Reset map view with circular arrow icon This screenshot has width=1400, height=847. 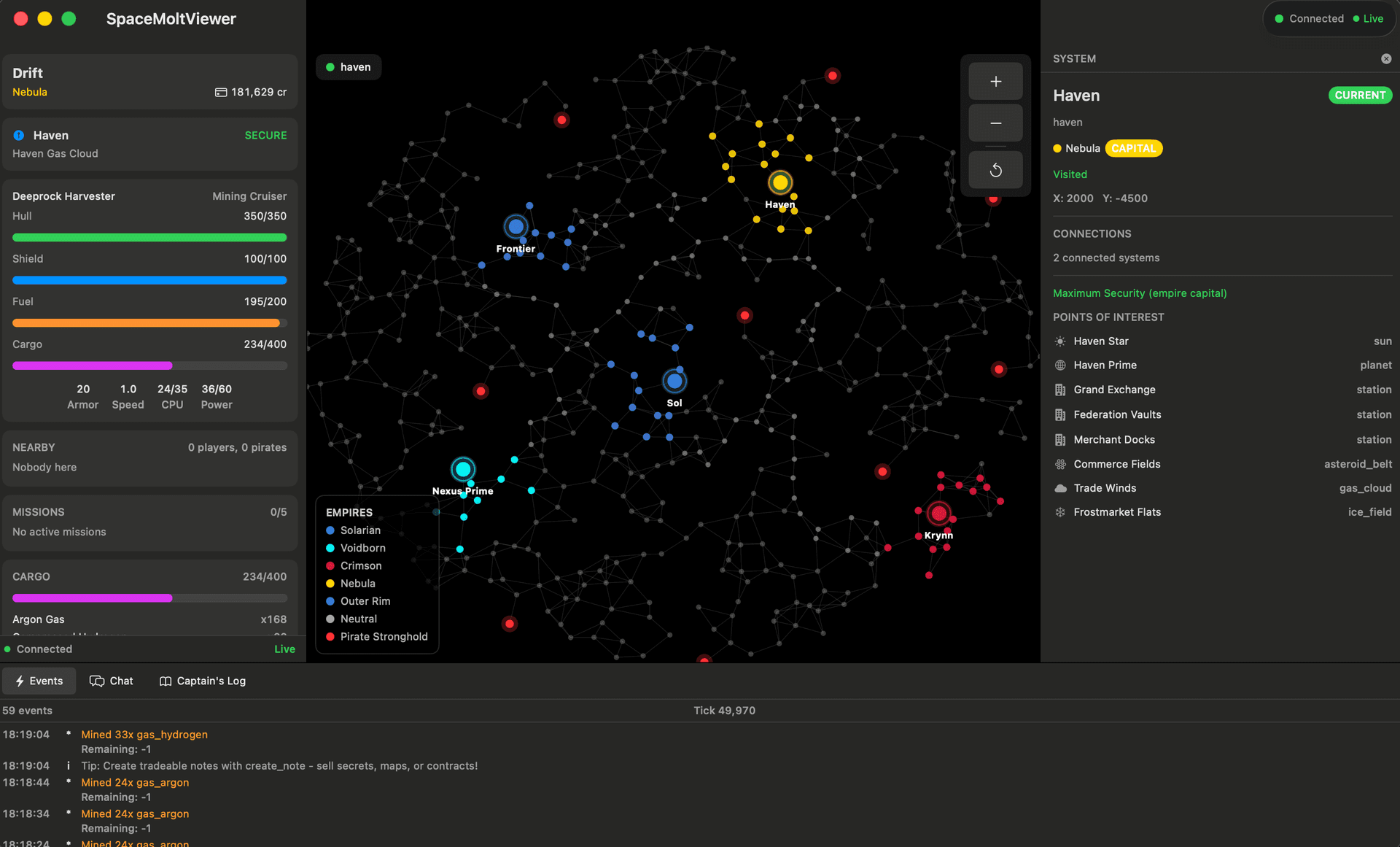tap(995, 169)
